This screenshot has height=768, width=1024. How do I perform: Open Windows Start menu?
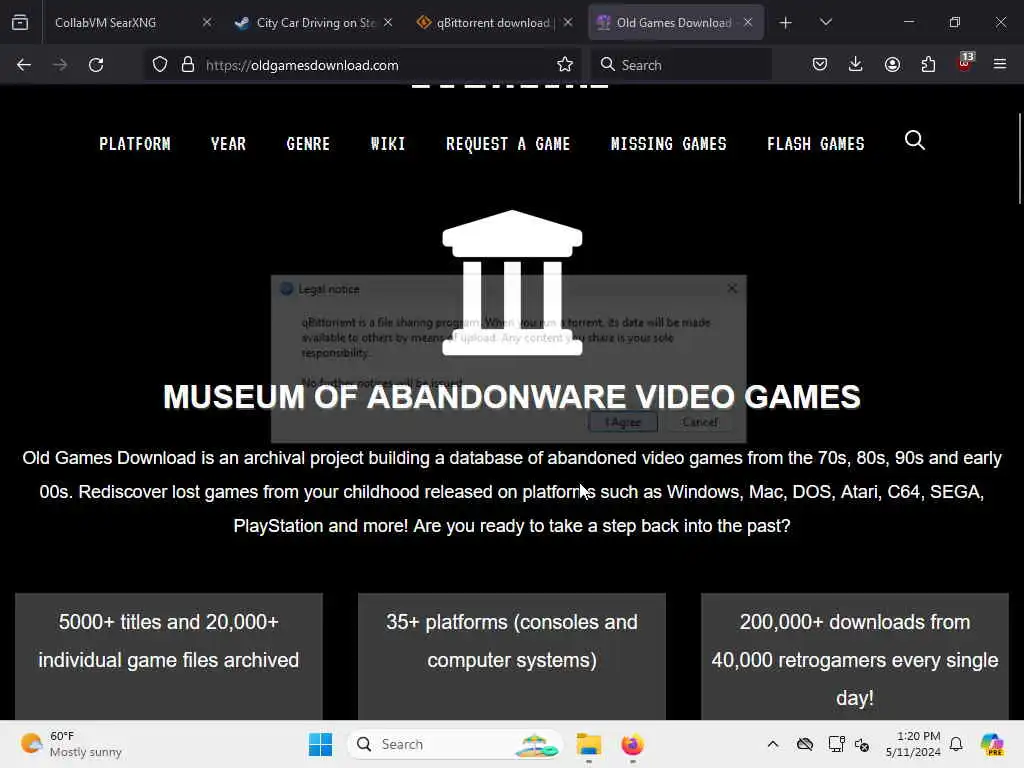(321, 744)
